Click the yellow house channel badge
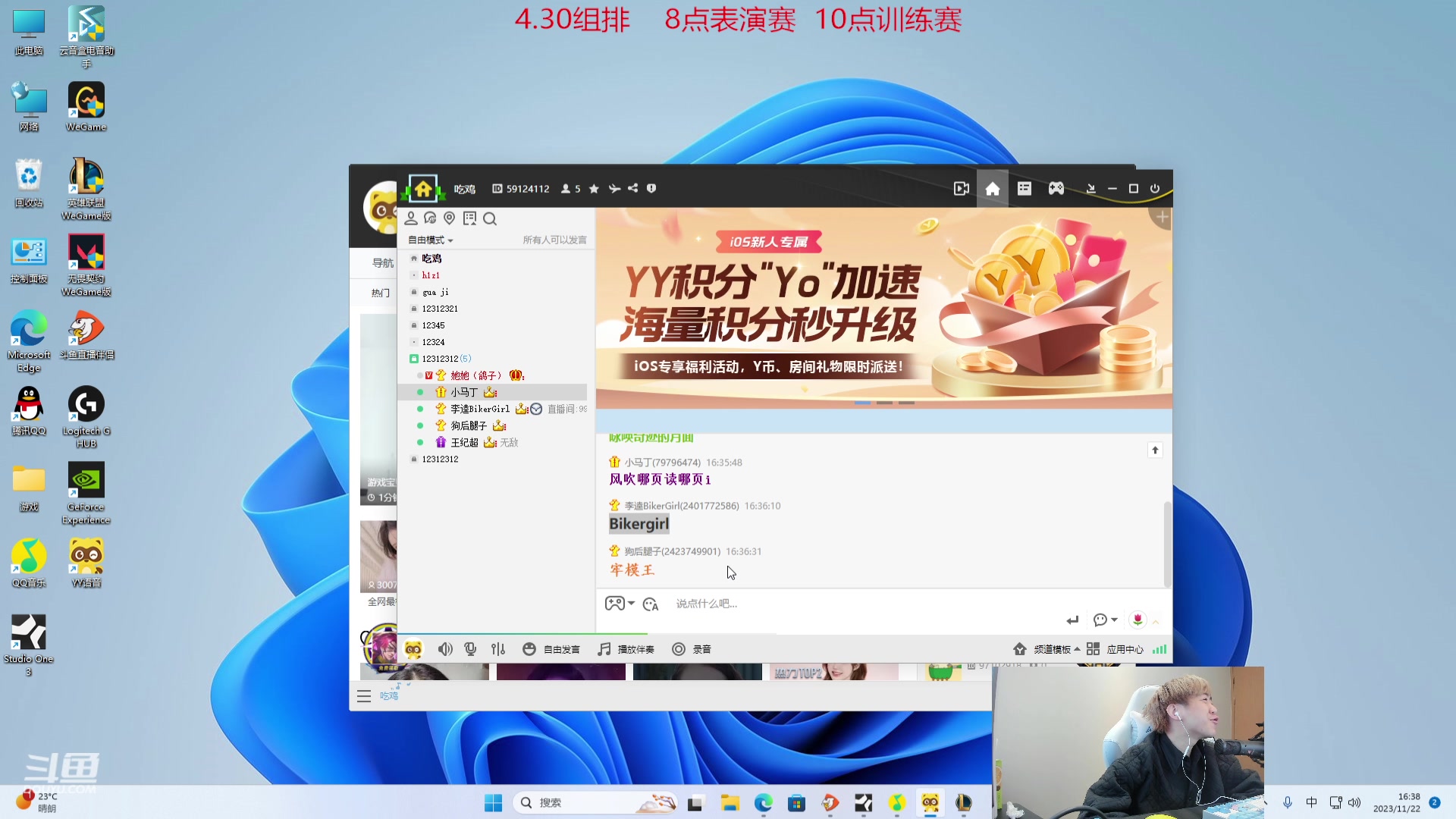 pyautogui.click(x=423, y=188)
